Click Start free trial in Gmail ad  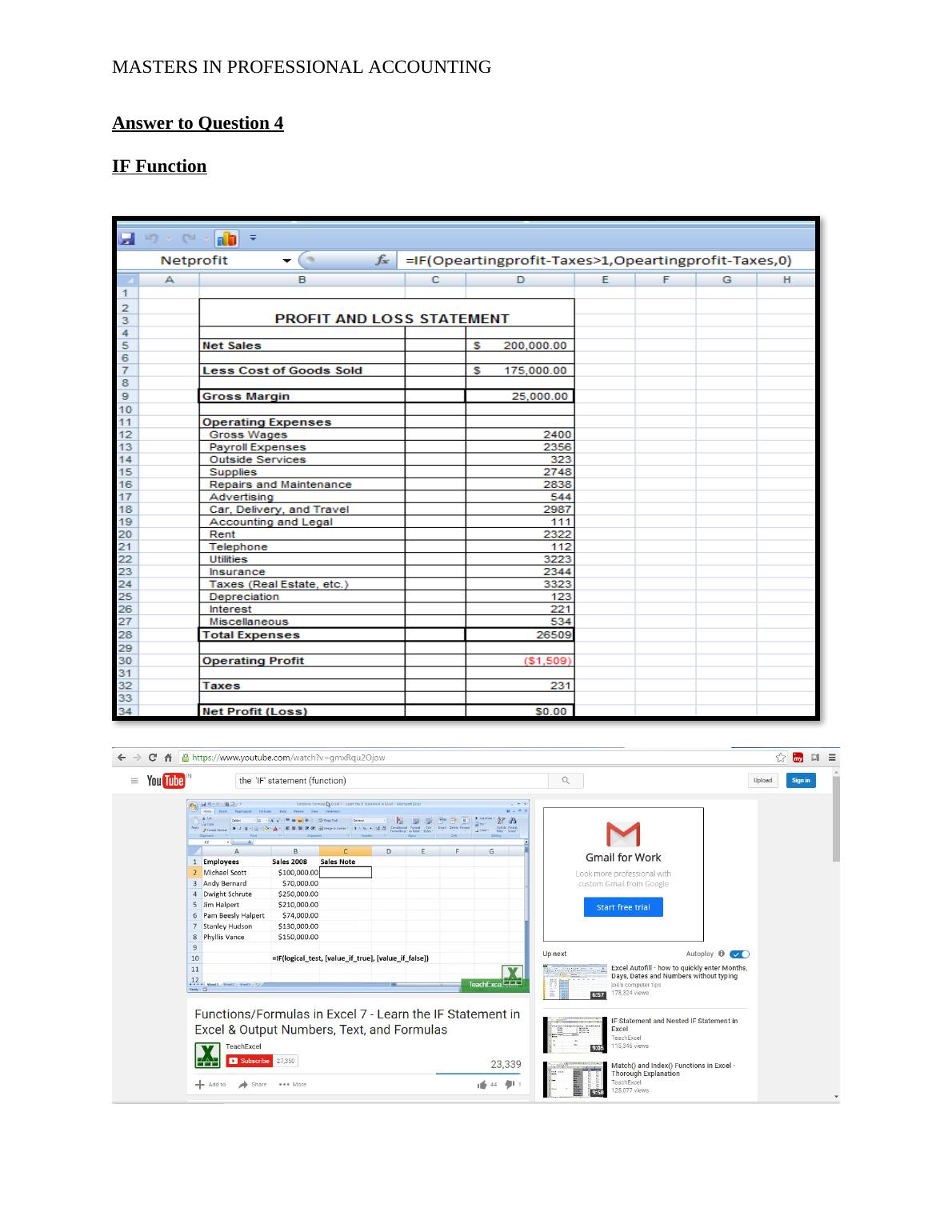(623, 907)
